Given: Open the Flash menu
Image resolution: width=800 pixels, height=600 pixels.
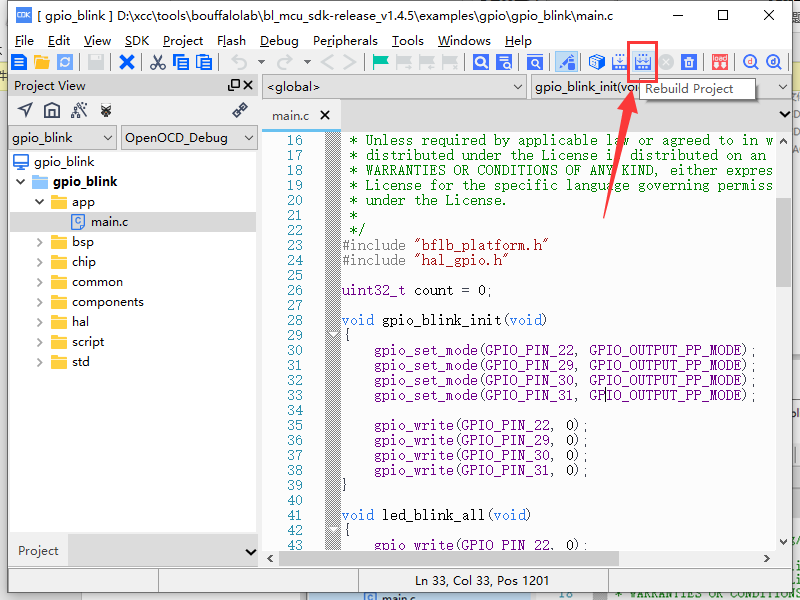Looking at the screenshot, I should pos(231,41).
